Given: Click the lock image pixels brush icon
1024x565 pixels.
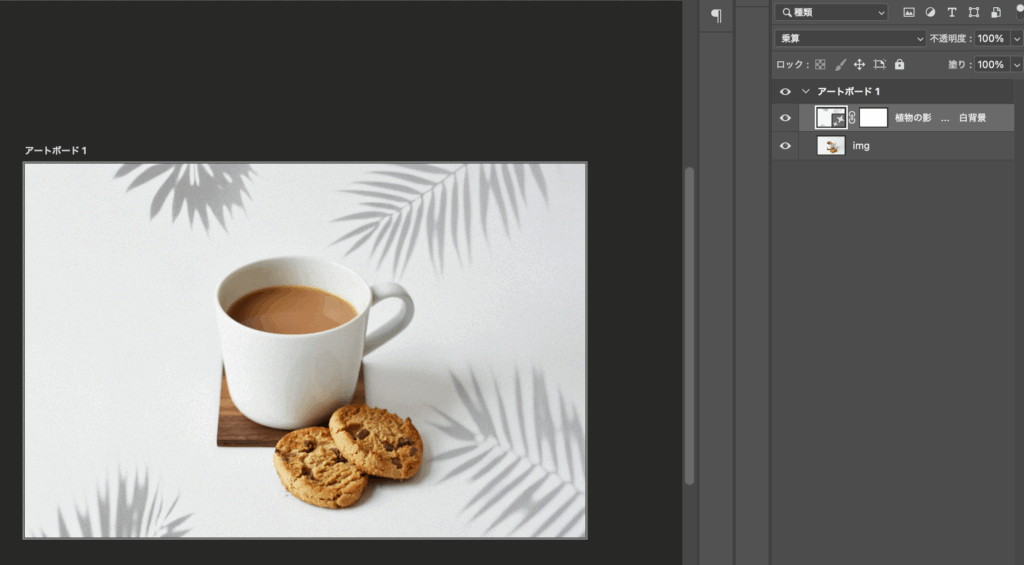Looking at the screenshot, I should click(840, 64).
